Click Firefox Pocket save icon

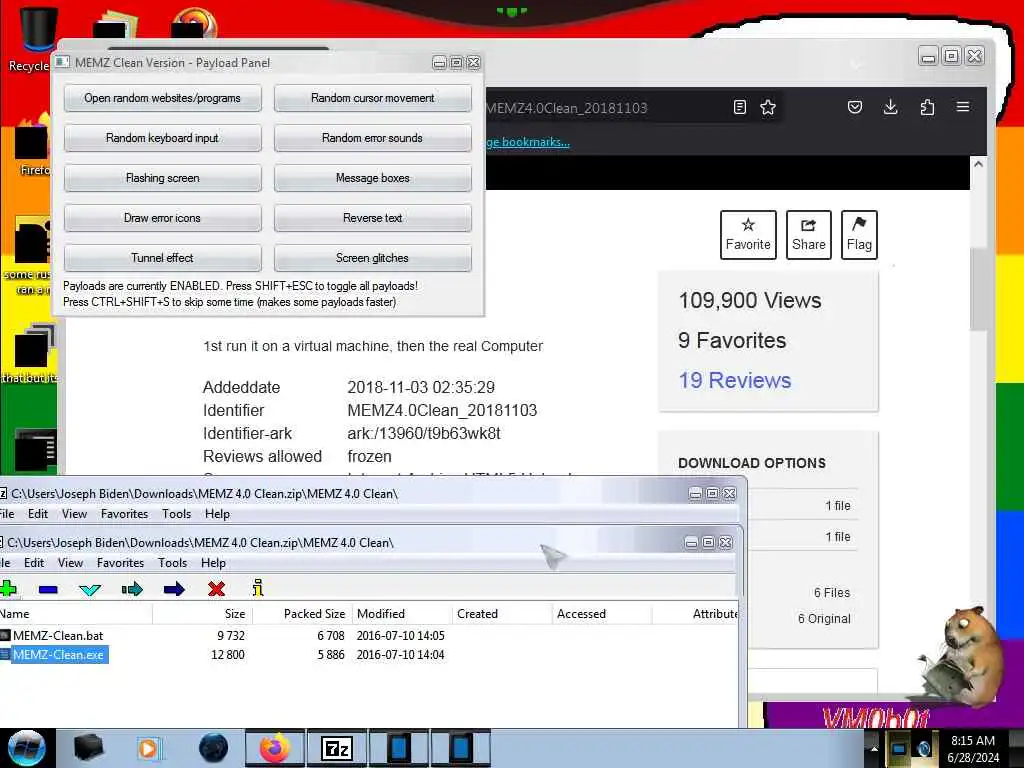[x=855, y=107]
